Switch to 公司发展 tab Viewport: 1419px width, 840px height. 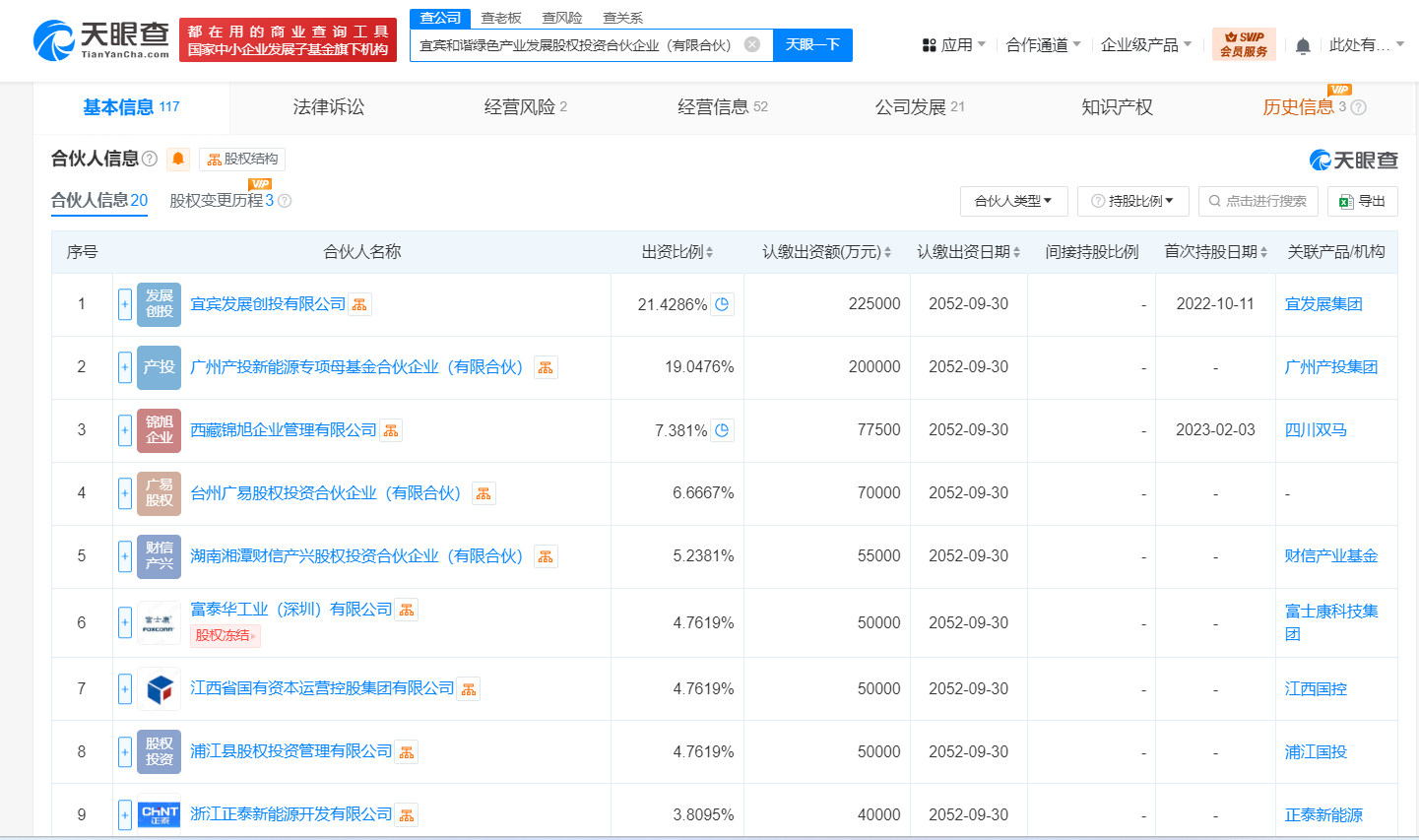click(x=919, y=107)
